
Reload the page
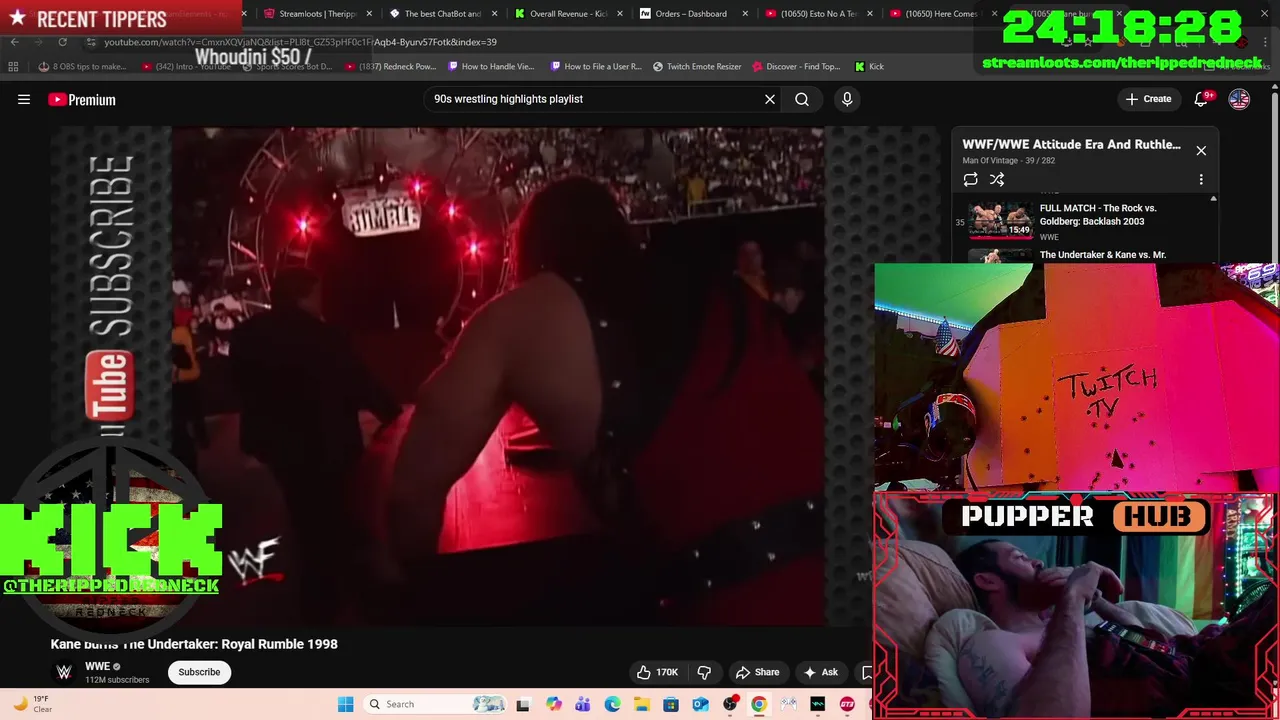tap(62, 42)
